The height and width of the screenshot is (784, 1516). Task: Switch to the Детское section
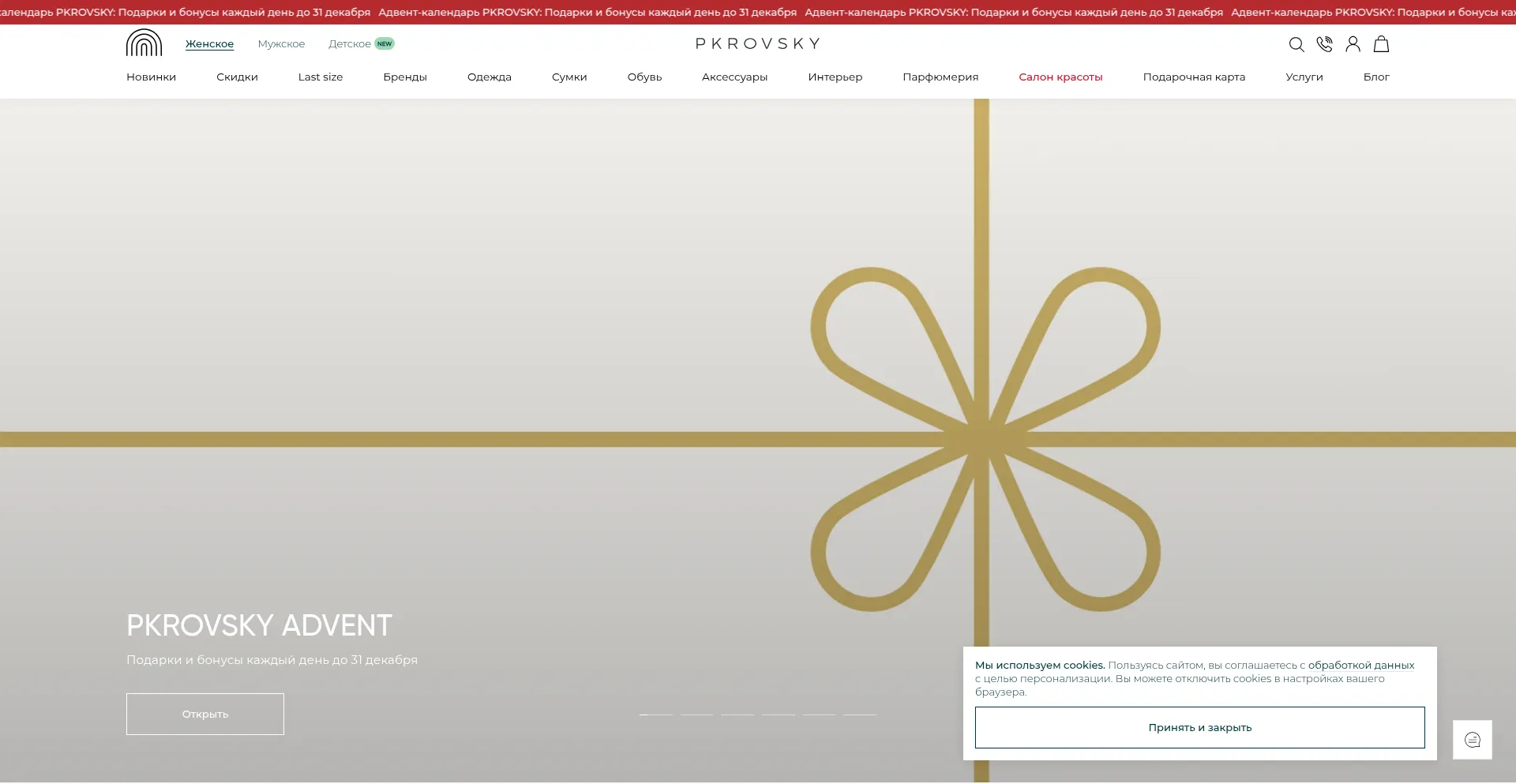point(350,44)
